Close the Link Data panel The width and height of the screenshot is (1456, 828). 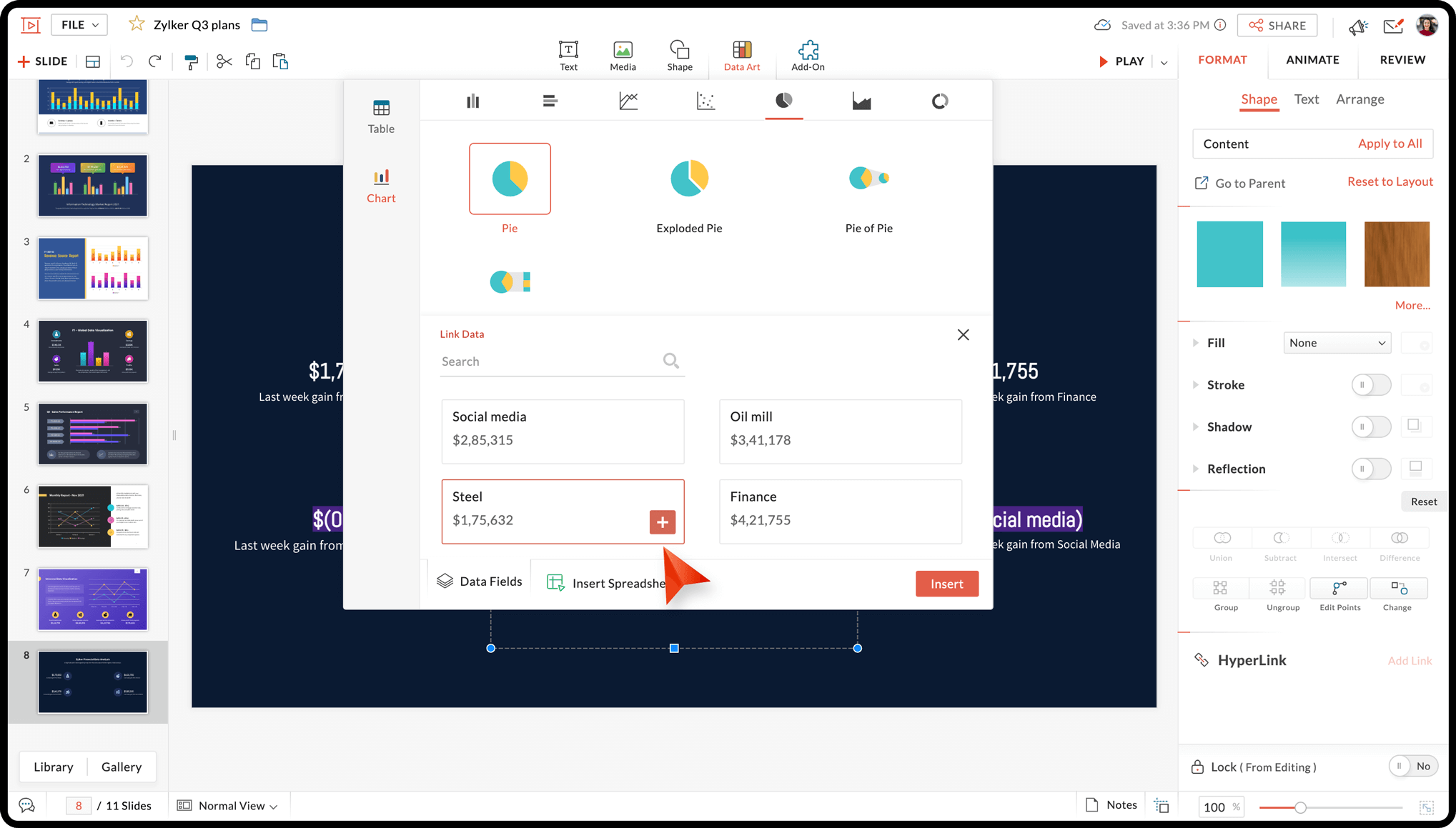pyautogui.click(x=963, y=334)
